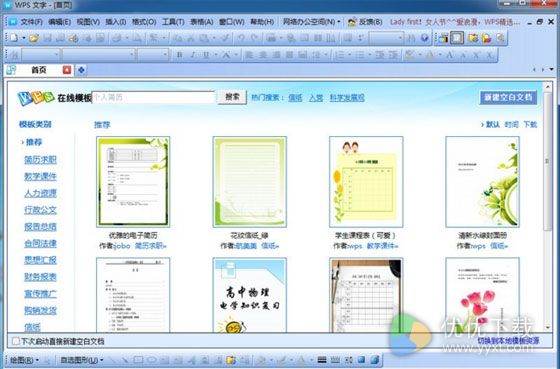Select the 清新水绿封面册 template thumbnail
Viewport: 560px width, 369px height.
click(482, 181)
